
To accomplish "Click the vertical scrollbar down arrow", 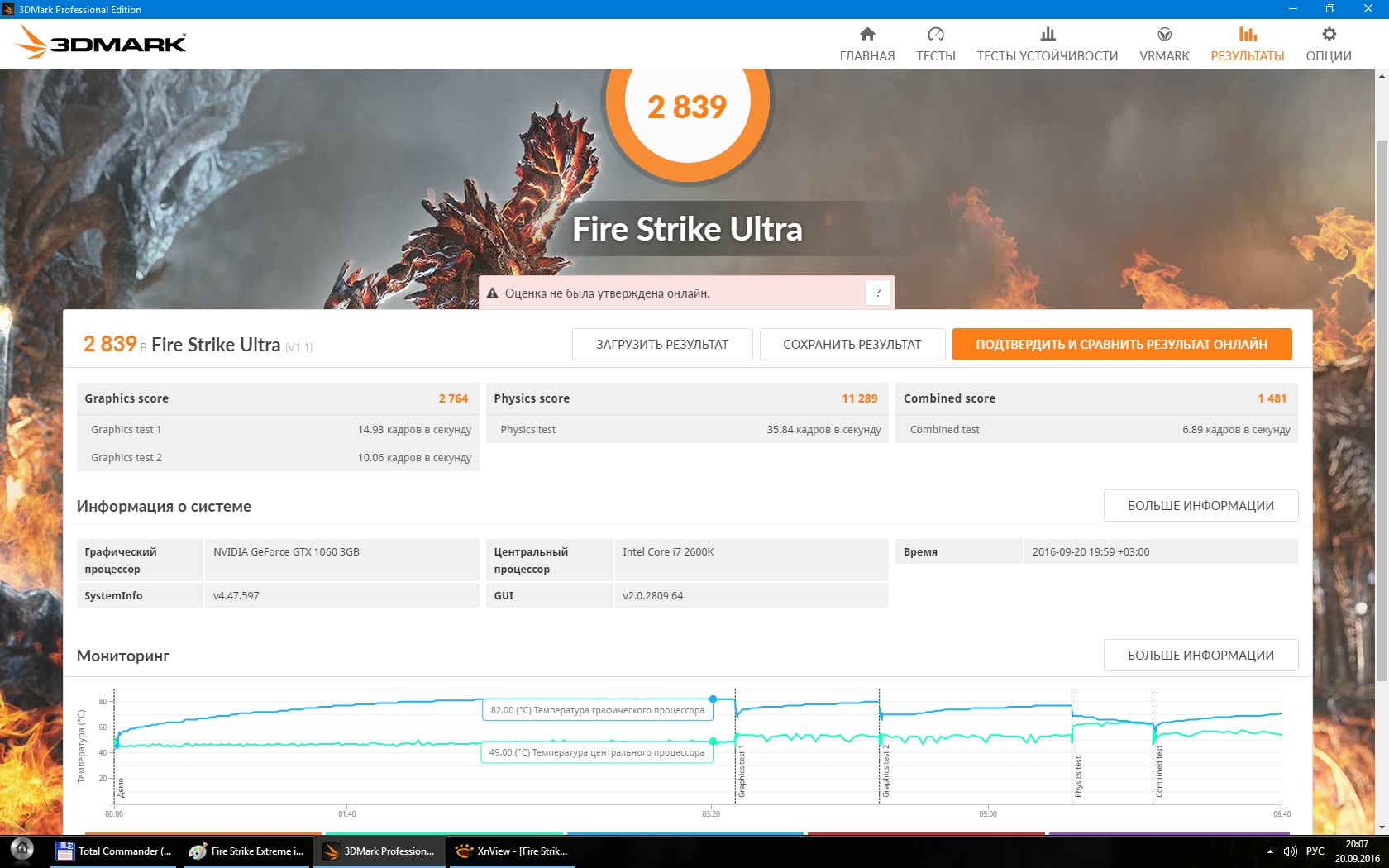I will pos(1382,827).
